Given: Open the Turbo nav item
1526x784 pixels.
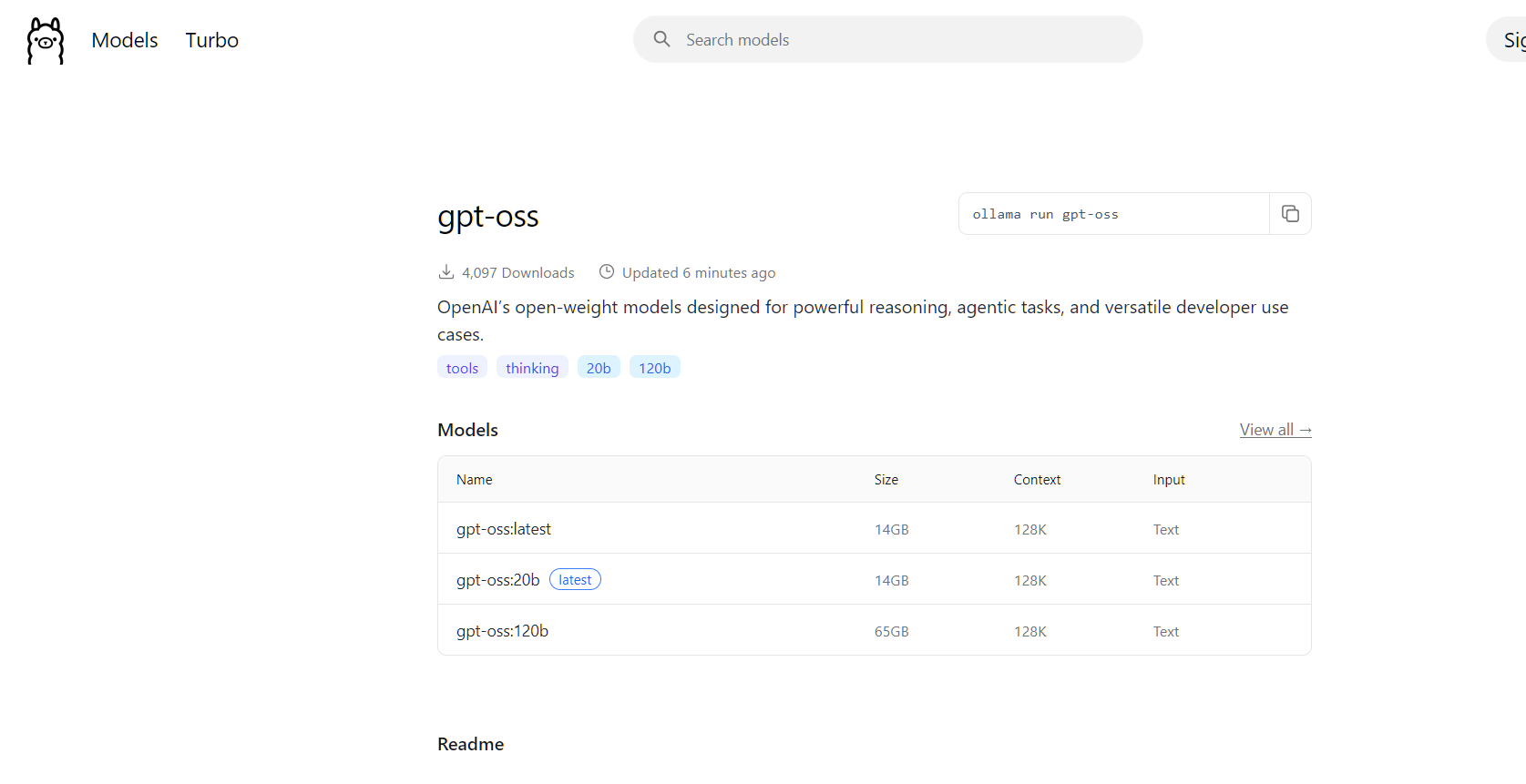Looking at the screenshot, I should tap(212, 40).
